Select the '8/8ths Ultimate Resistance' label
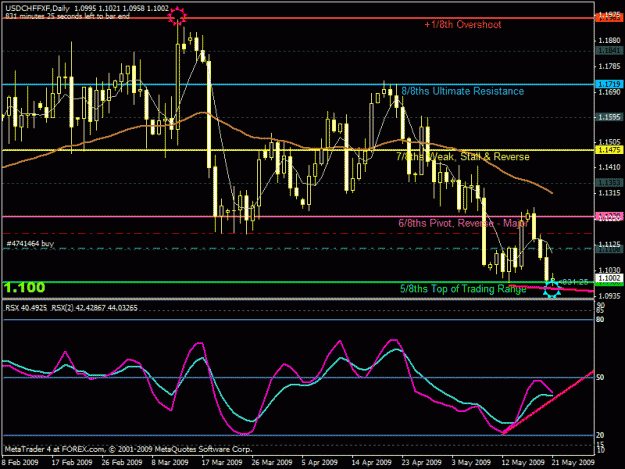This screenshot has height=469, width=625. [462, 91]
